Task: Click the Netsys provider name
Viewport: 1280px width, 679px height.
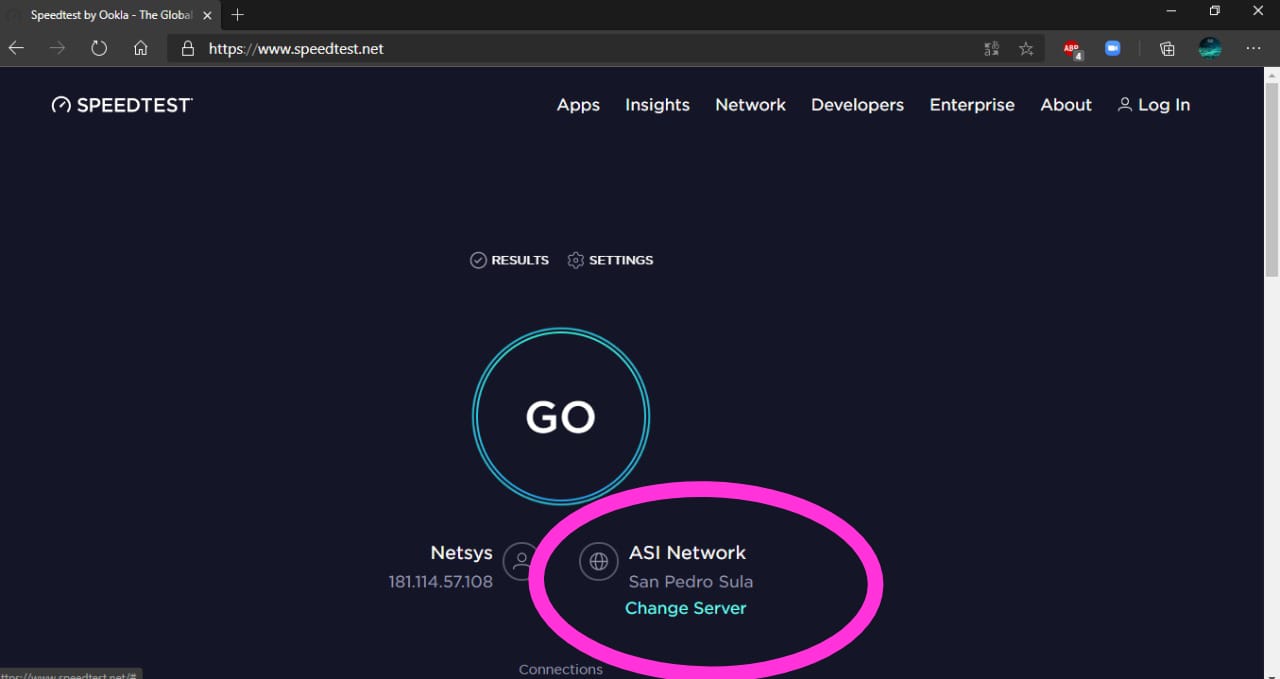Action: pos(462,553)
